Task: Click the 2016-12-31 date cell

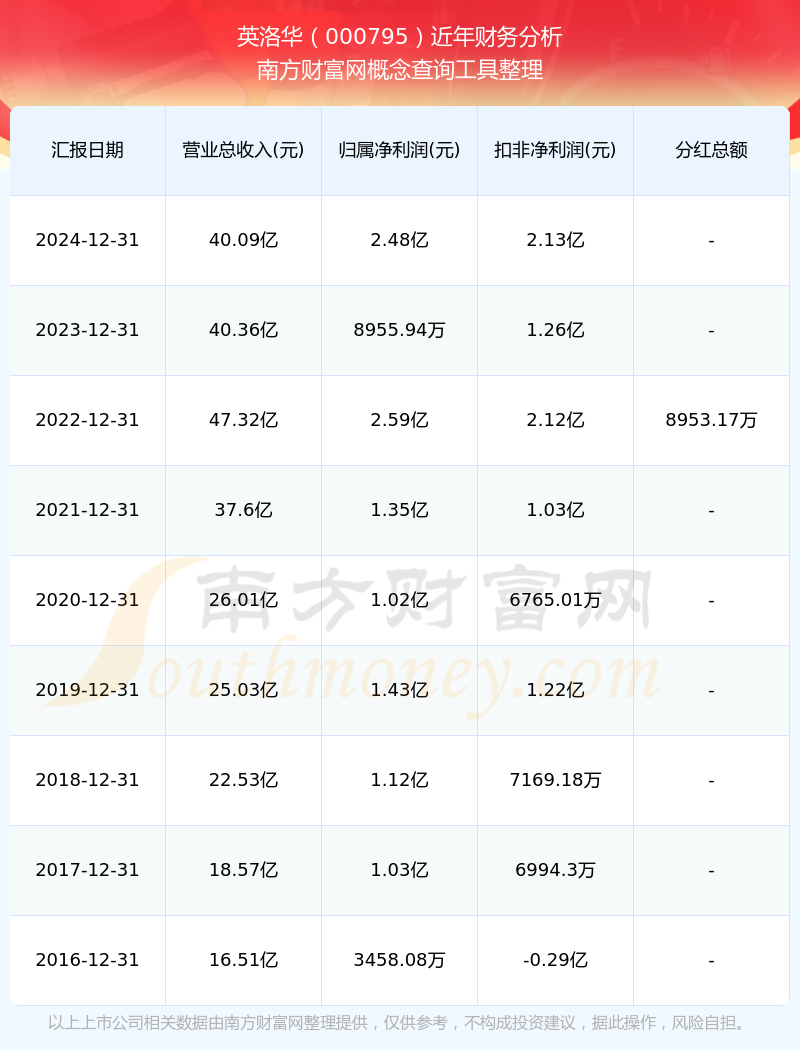Action: (88, 960)
